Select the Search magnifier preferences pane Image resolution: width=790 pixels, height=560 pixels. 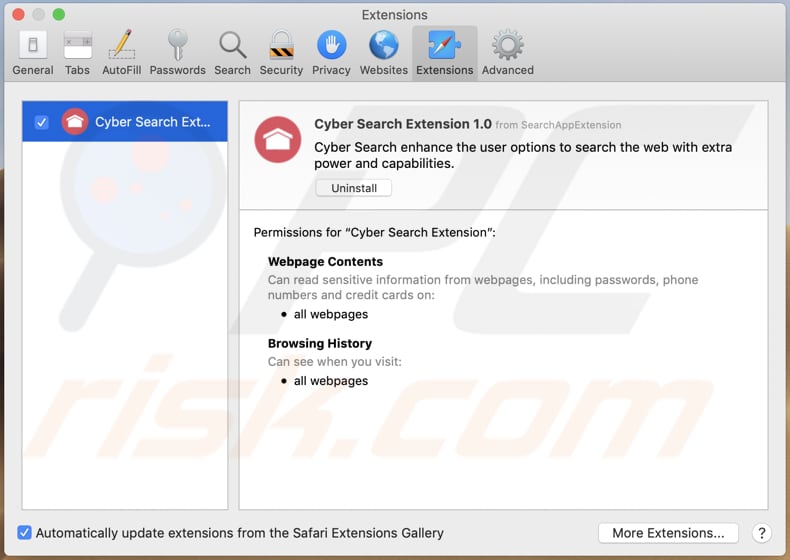232,52
